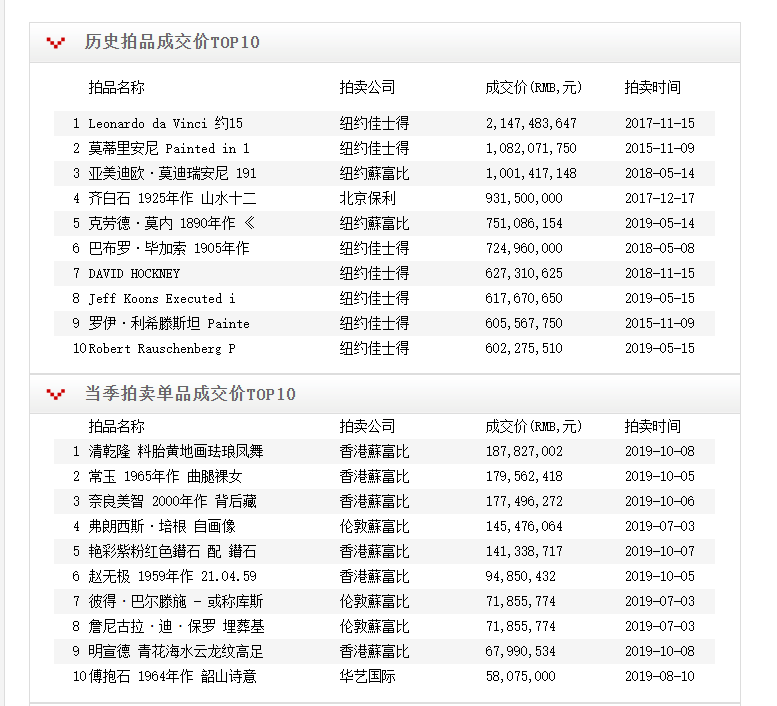Click the date 2018-05-08

(660, 248)
